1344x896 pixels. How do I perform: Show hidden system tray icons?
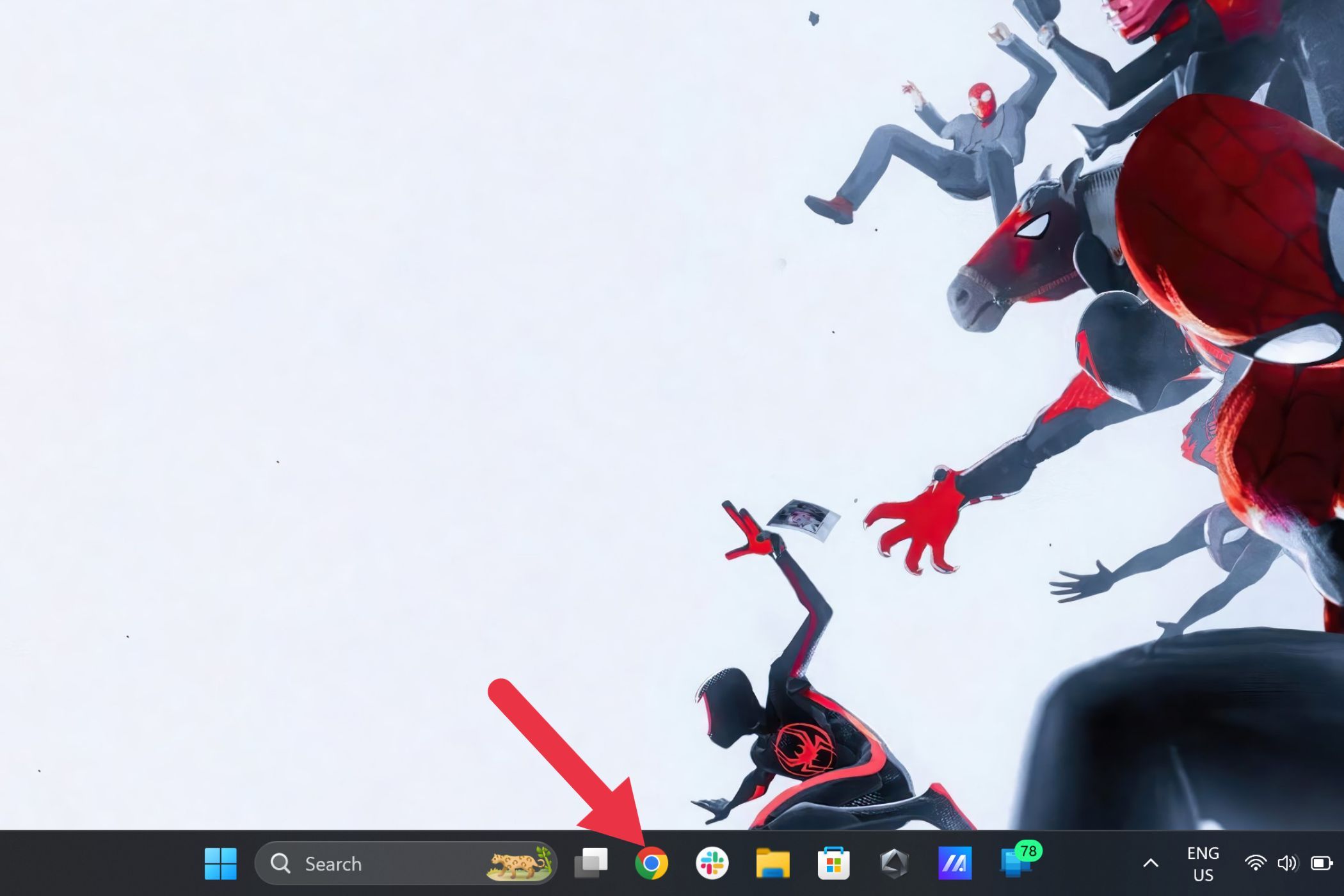tap(1150, 863)
